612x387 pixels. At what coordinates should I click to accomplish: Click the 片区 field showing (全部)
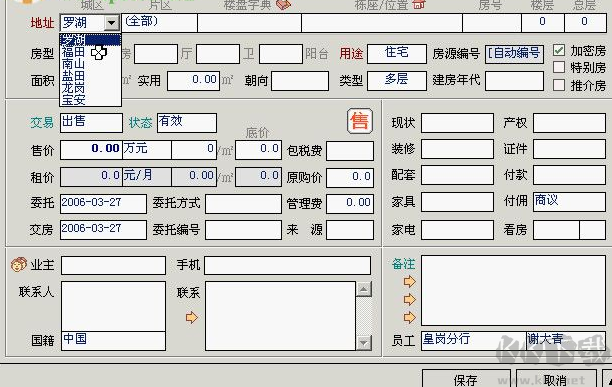[160, 23]
